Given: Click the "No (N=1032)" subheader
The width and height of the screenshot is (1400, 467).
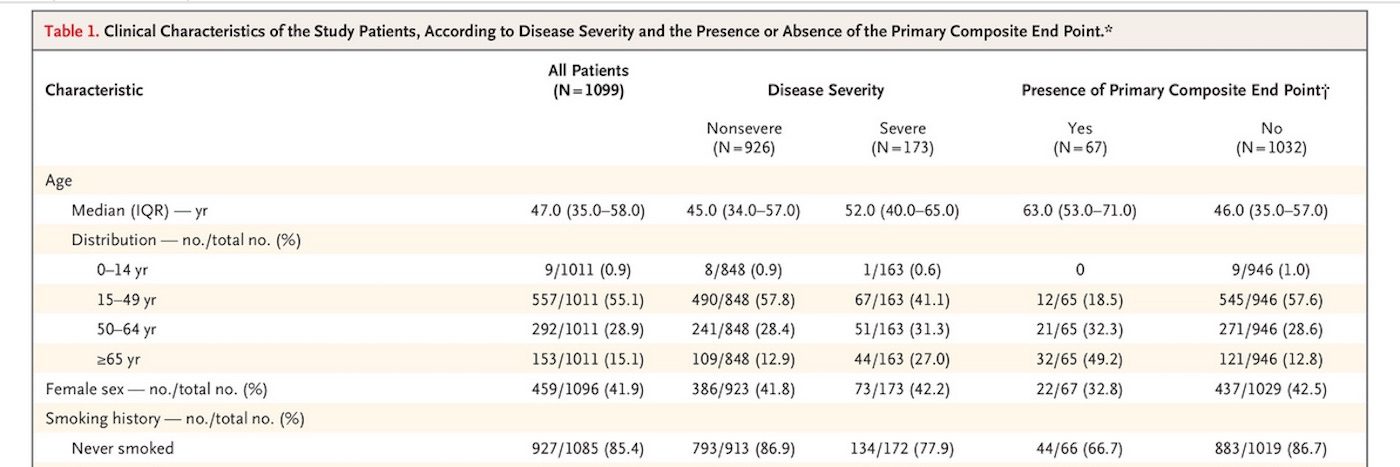Looking at the screenshot, I should click(x=1271, y=138).
